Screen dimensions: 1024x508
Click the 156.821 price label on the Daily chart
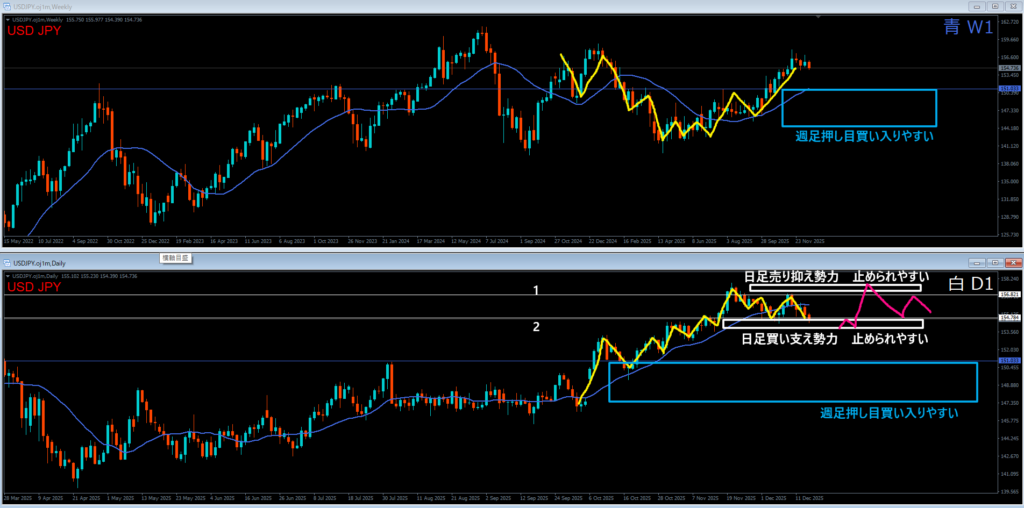pyautogui.click(x=1009, y=294)
